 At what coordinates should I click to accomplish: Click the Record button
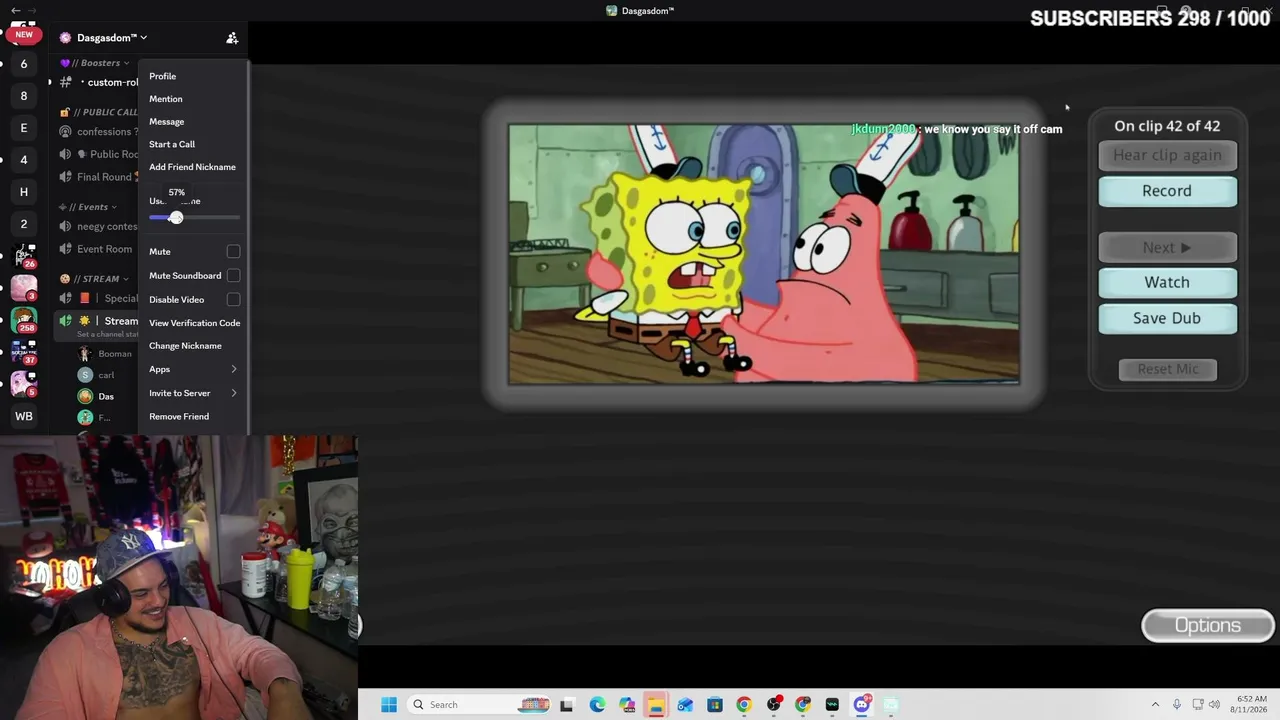click(1167, 191)
